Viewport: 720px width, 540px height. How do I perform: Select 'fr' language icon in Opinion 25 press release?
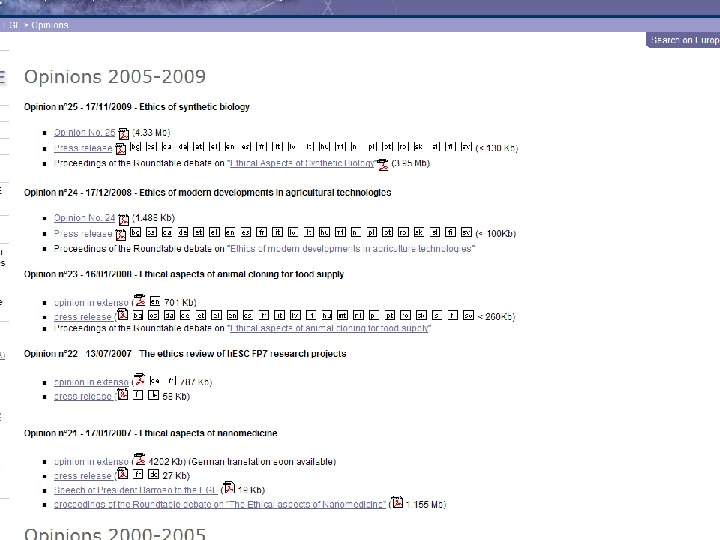pos(261,147)
